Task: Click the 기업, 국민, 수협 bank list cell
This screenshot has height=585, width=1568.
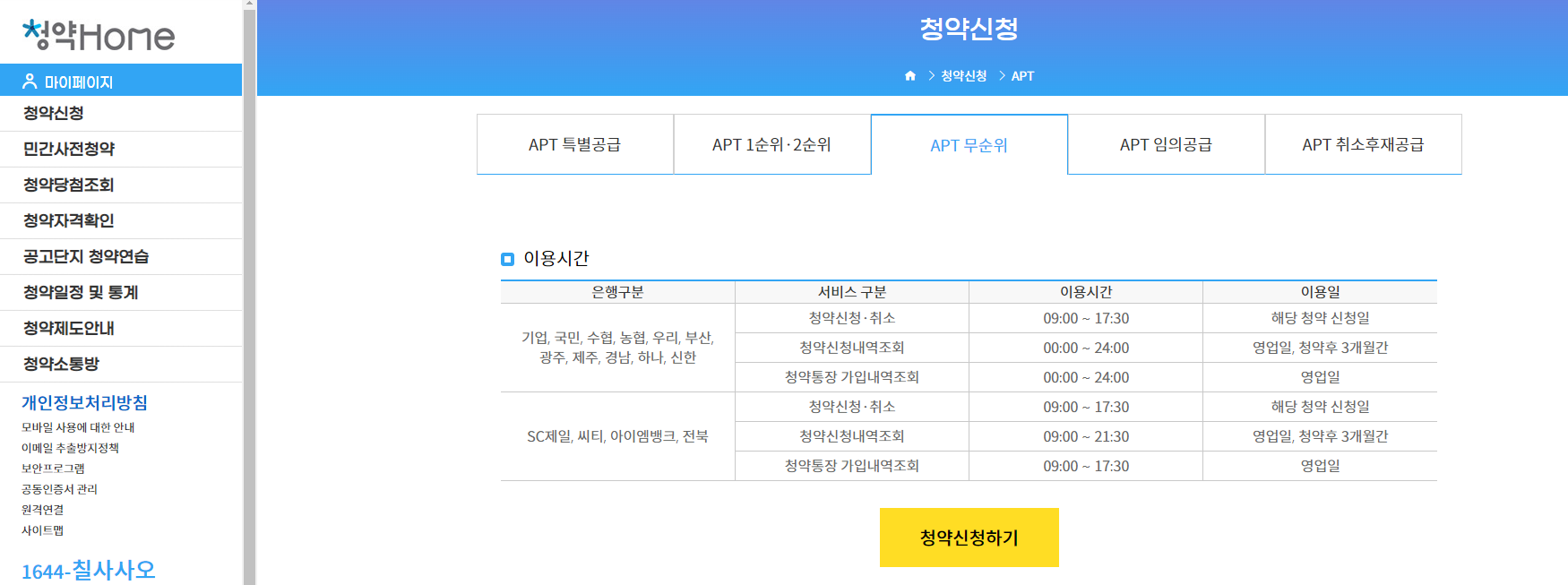Action: click(x=617, y=348)
